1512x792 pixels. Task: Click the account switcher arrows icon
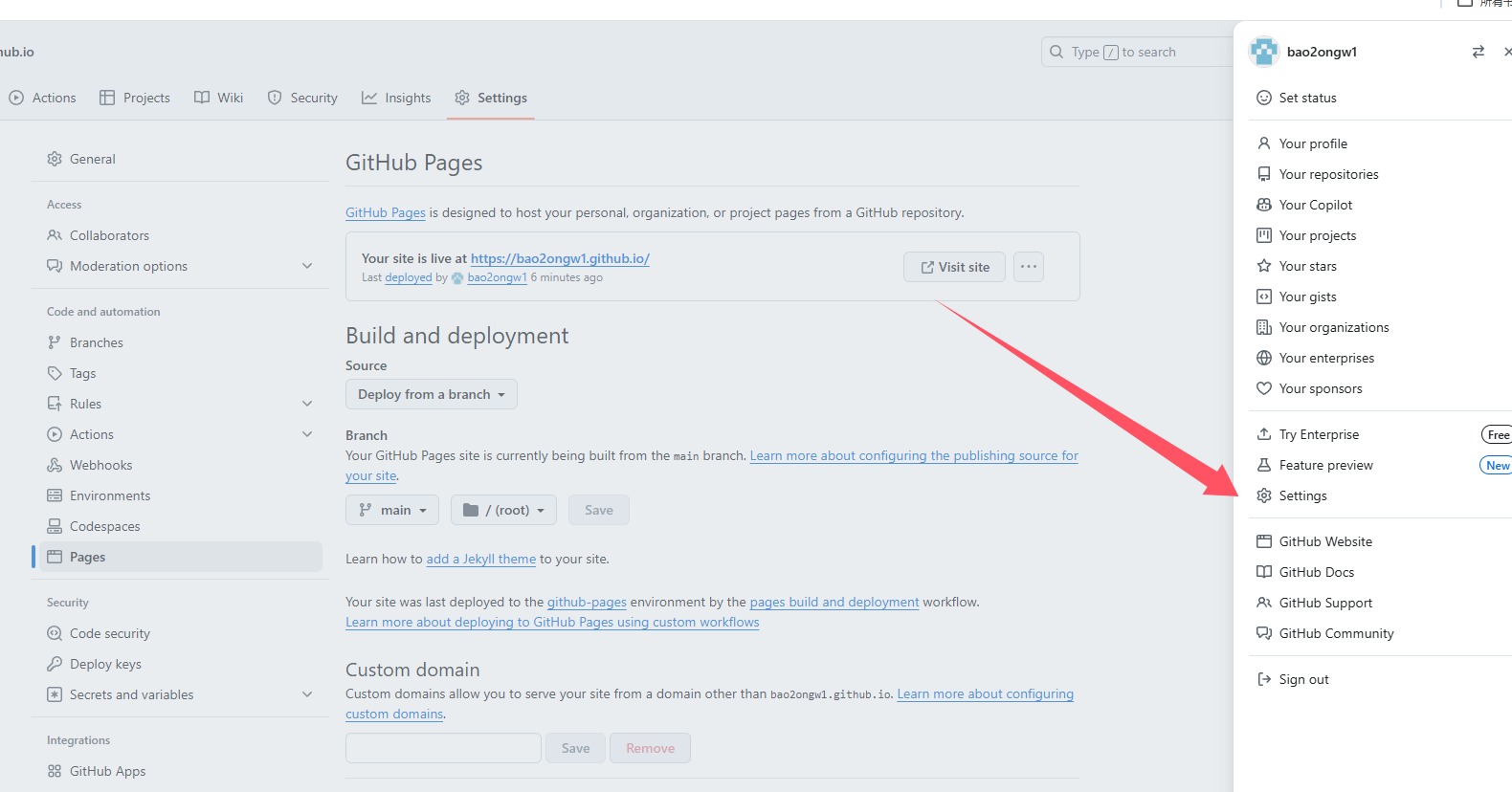(1478, 52)
